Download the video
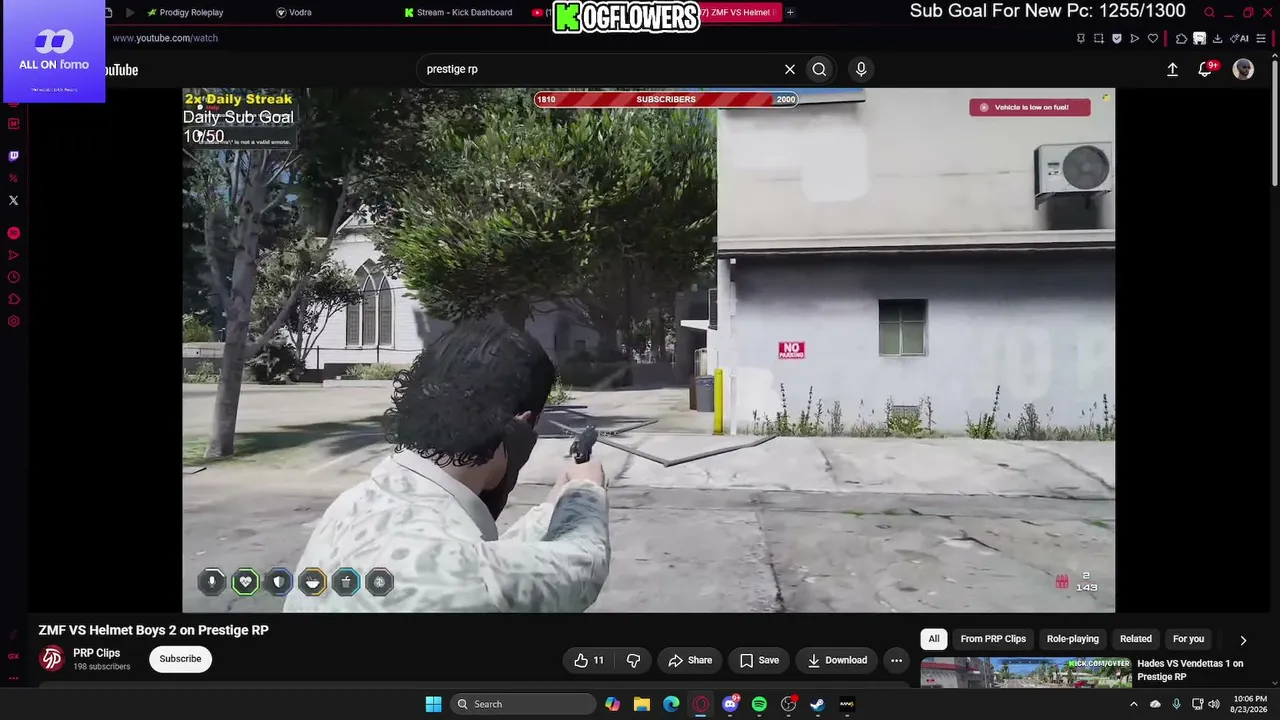 coord(837,660)
